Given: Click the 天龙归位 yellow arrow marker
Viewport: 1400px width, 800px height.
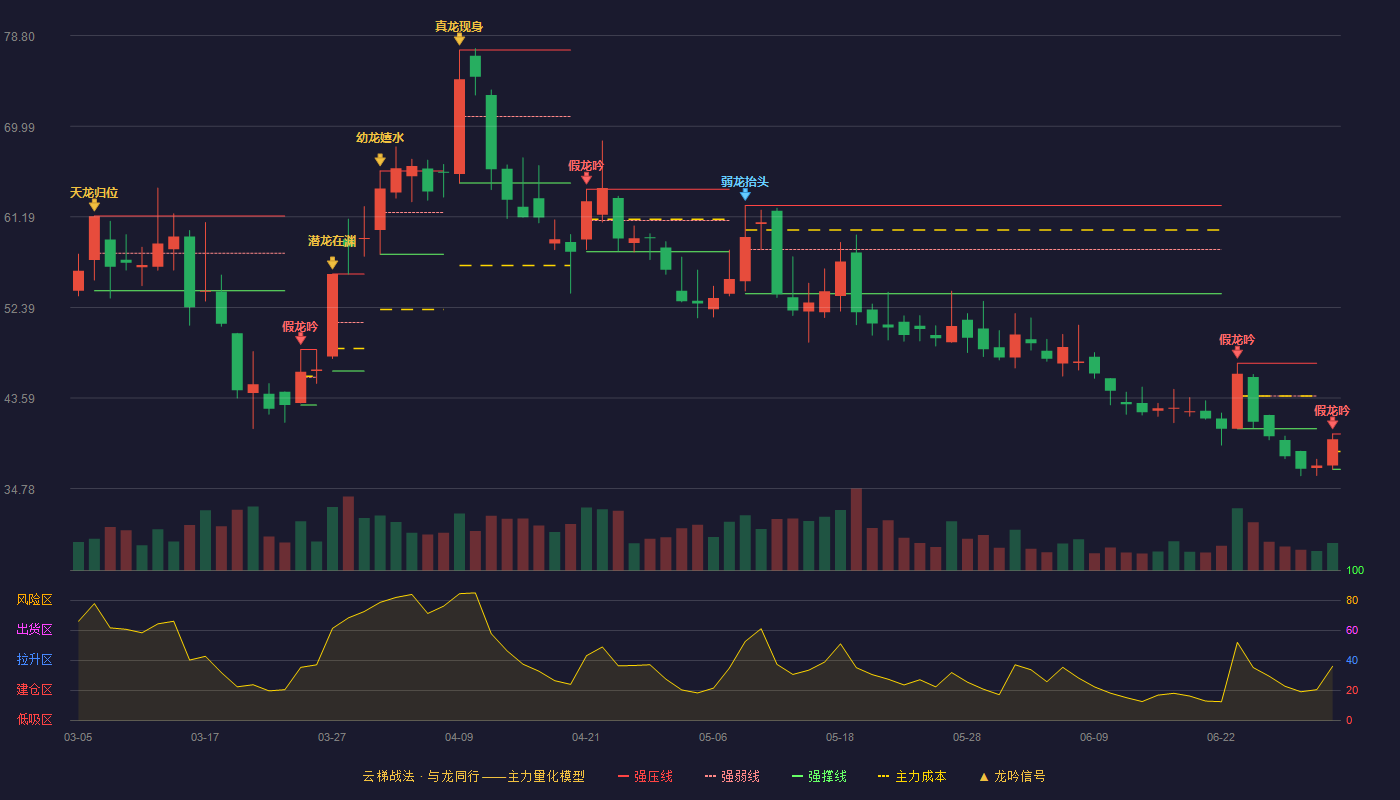Looking at the screenshot, I should [x=94, y=205].
